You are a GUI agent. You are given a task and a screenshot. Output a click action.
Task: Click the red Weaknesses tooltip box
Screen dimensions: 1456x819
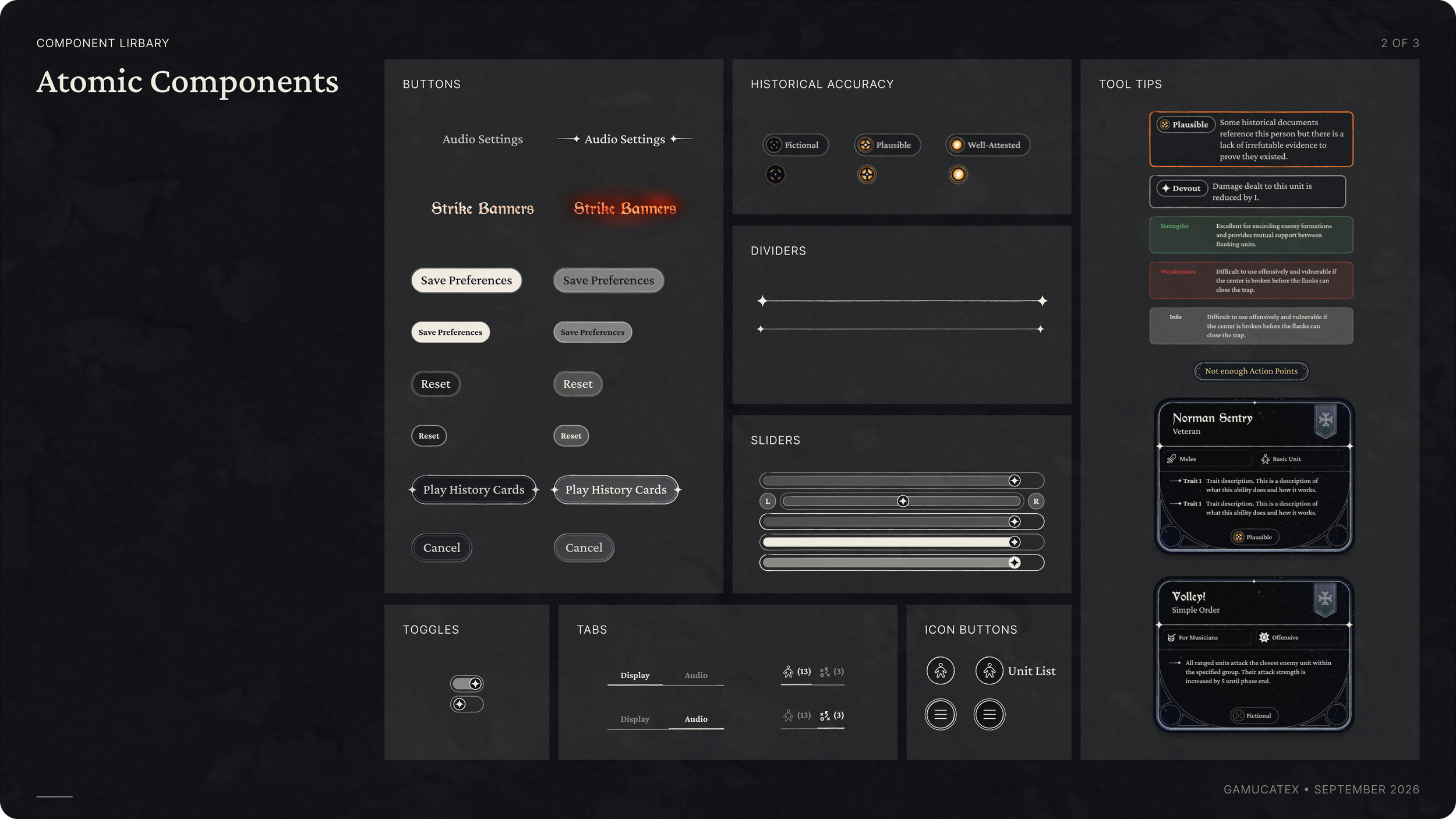click(x=1251, y=281)
